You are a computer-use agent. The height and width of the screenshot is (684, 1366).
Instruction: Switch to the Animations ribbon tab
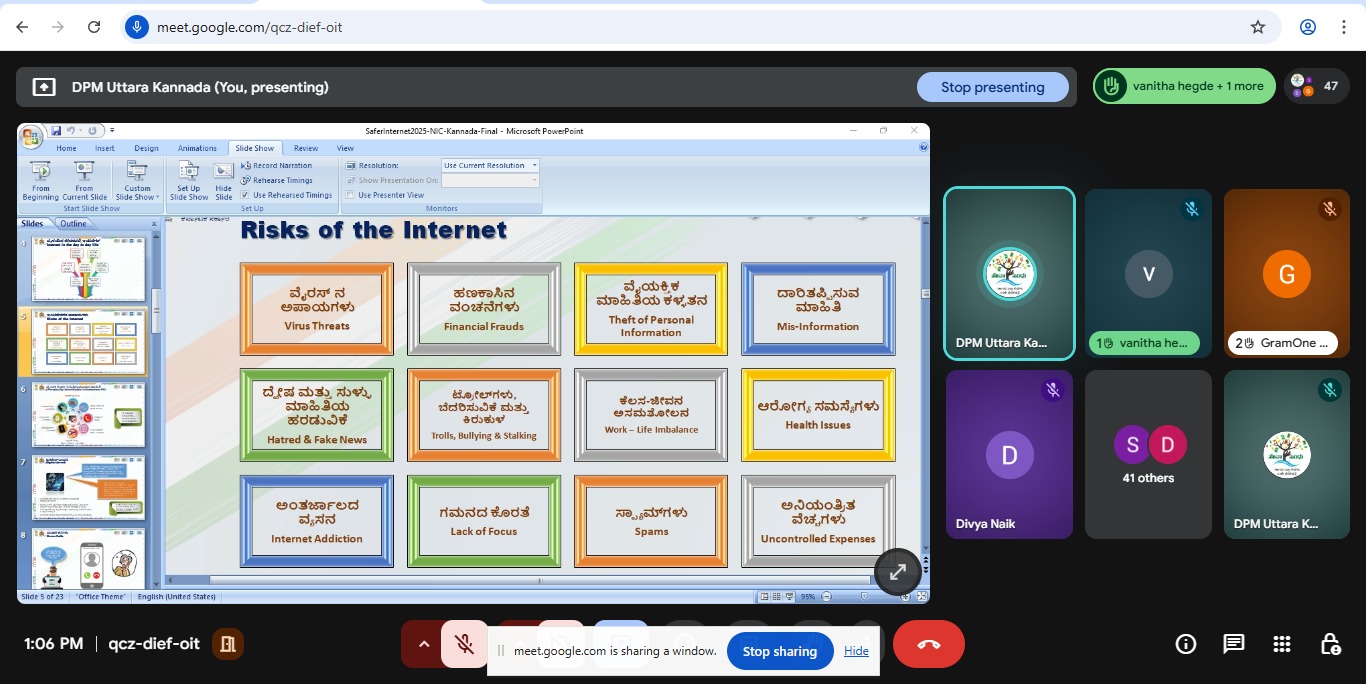point(197,148)
